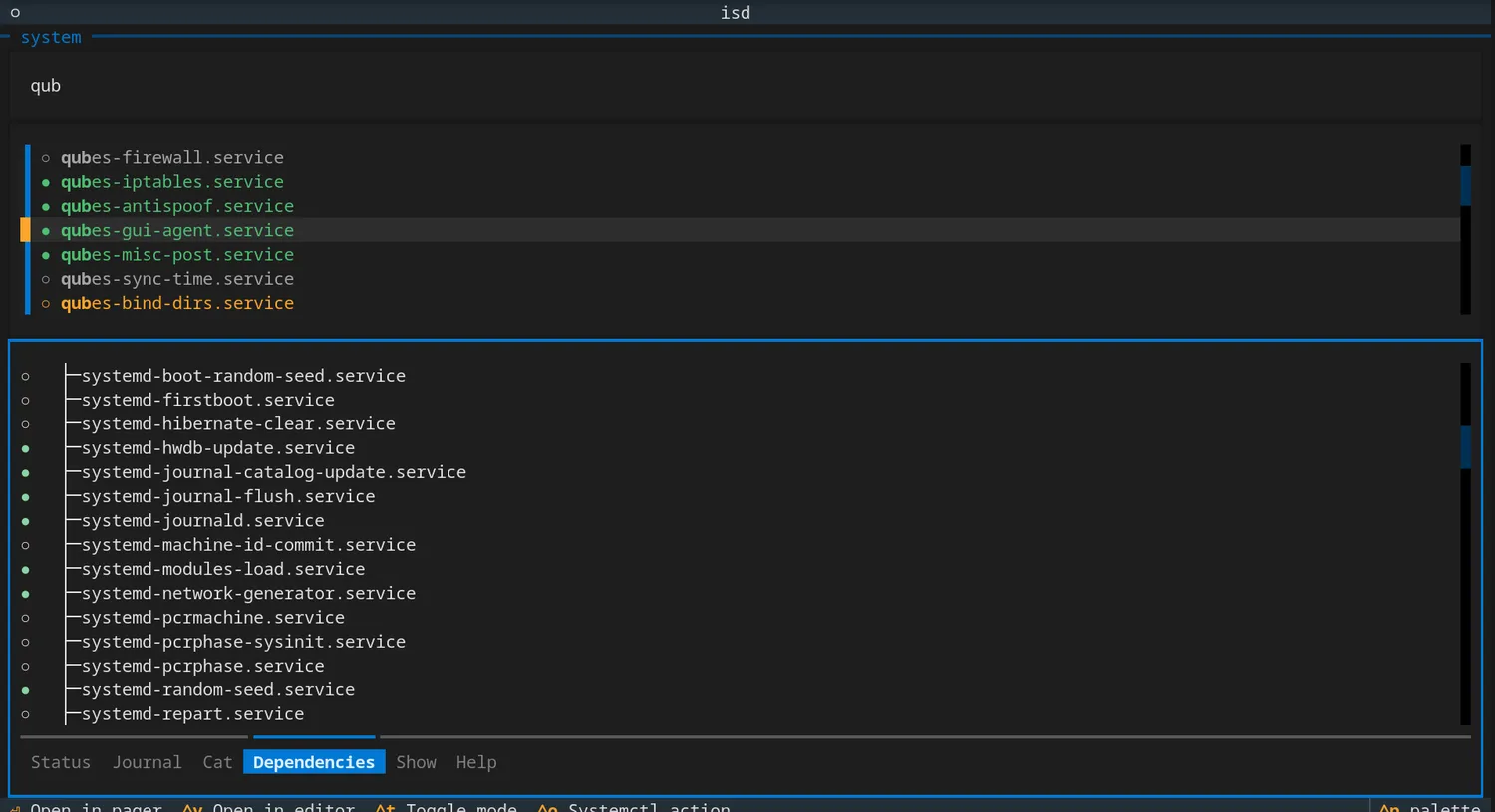Click systemd-firstboot.service in the dependency tree
The width and height of the screenshot is (1495, 812).
point(208,400)
